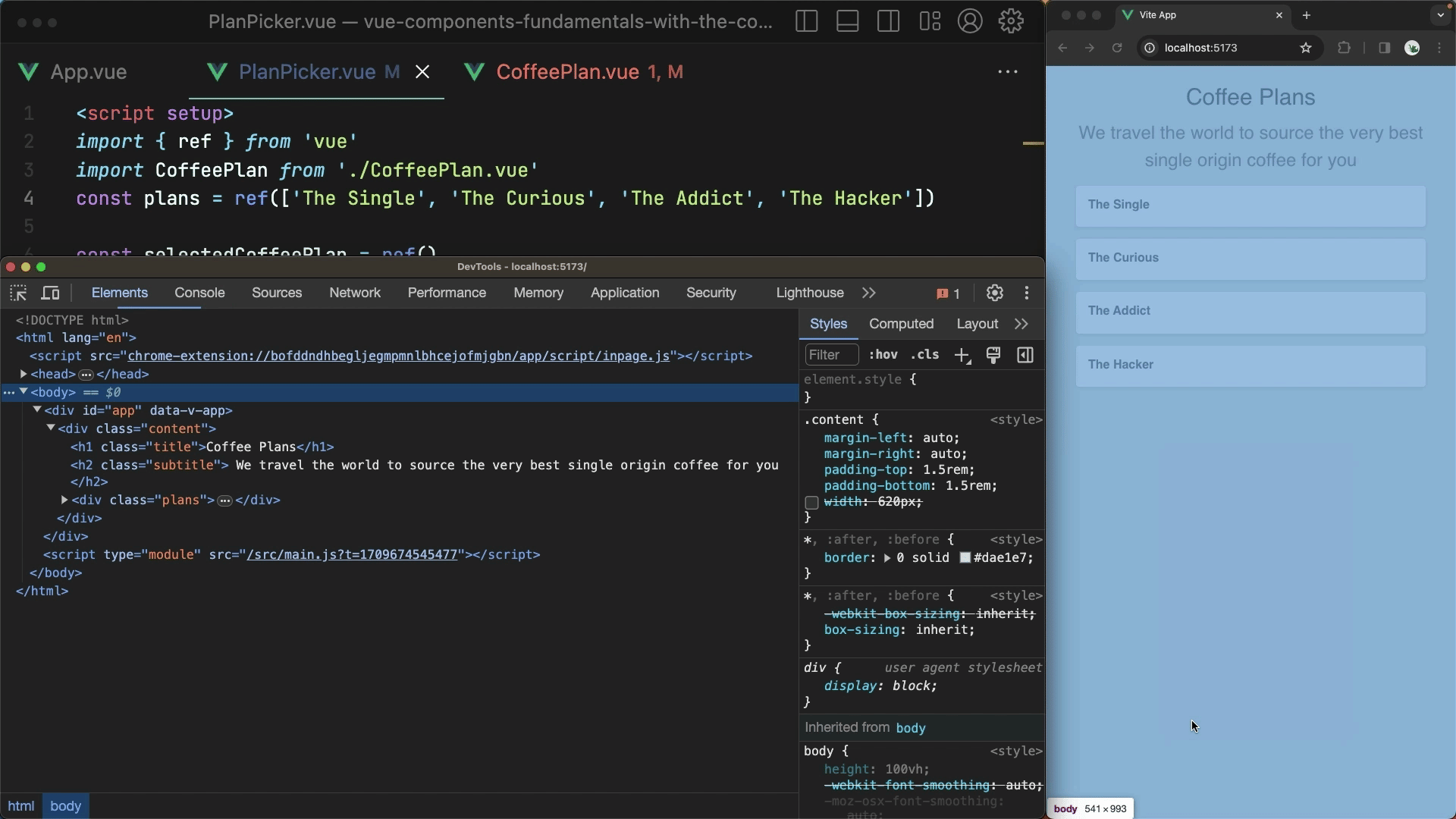Select html in the DOM breadcrumb

21,806
